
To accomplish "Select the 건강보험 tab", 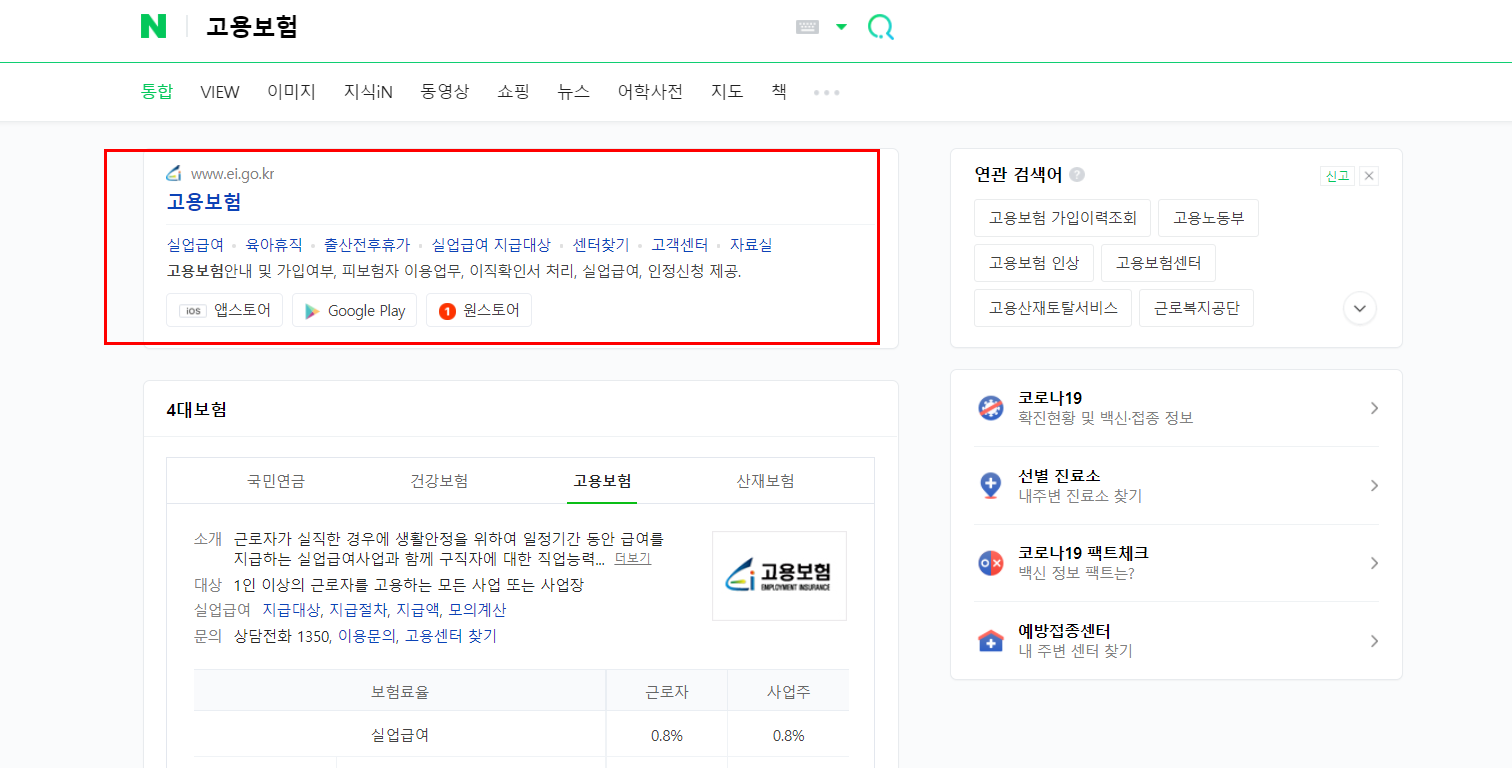I will [439, 481].
